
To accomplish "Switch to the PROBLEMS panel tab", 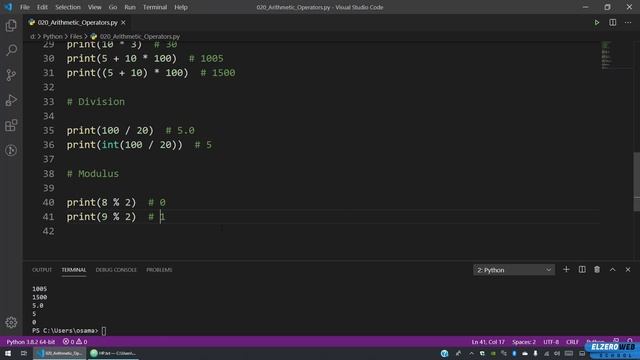I will click(159, 270).
